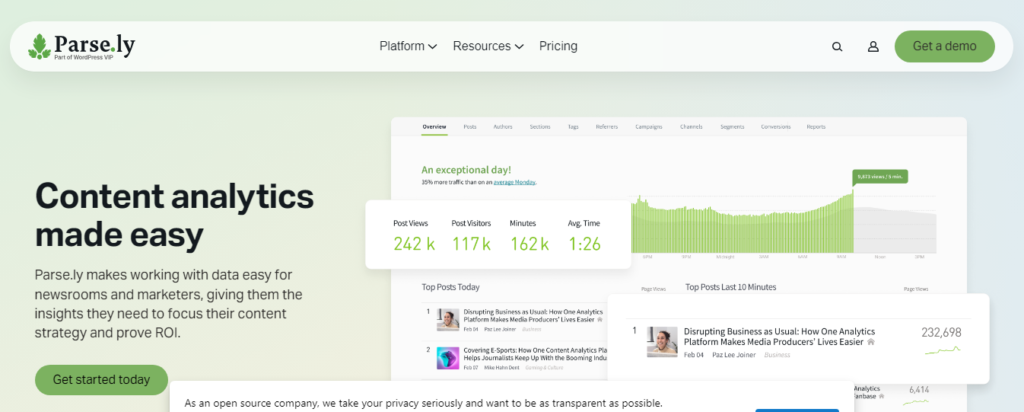
Task: Click the Post Views 242 k value
Action: 414,244
